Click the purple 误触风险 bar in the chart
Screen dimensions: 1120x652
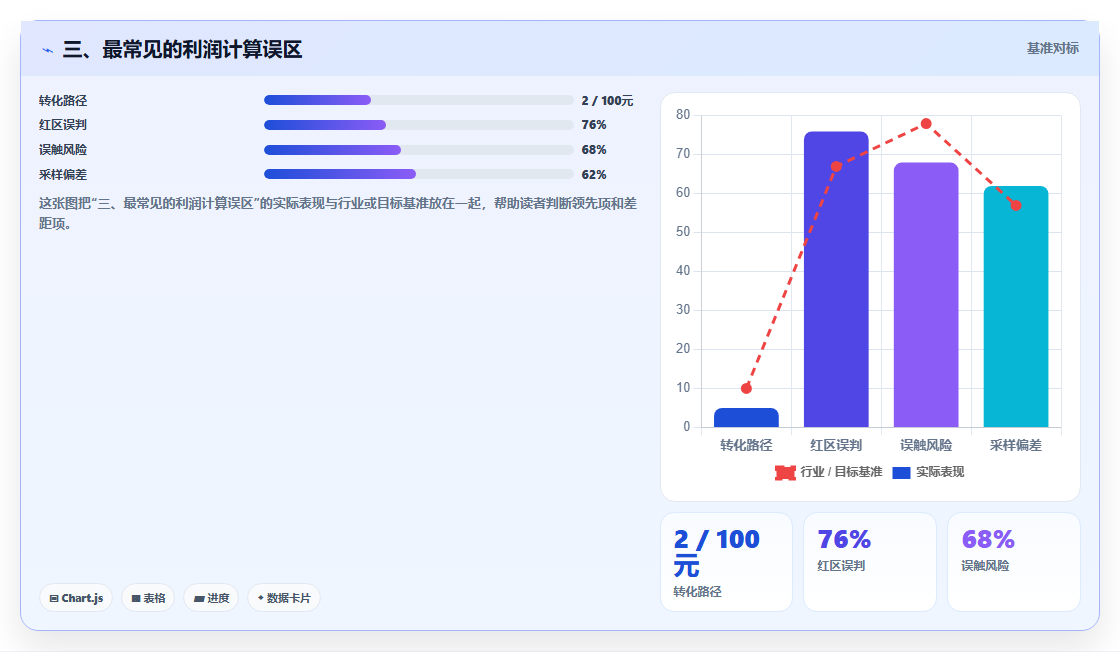(926, 295)
